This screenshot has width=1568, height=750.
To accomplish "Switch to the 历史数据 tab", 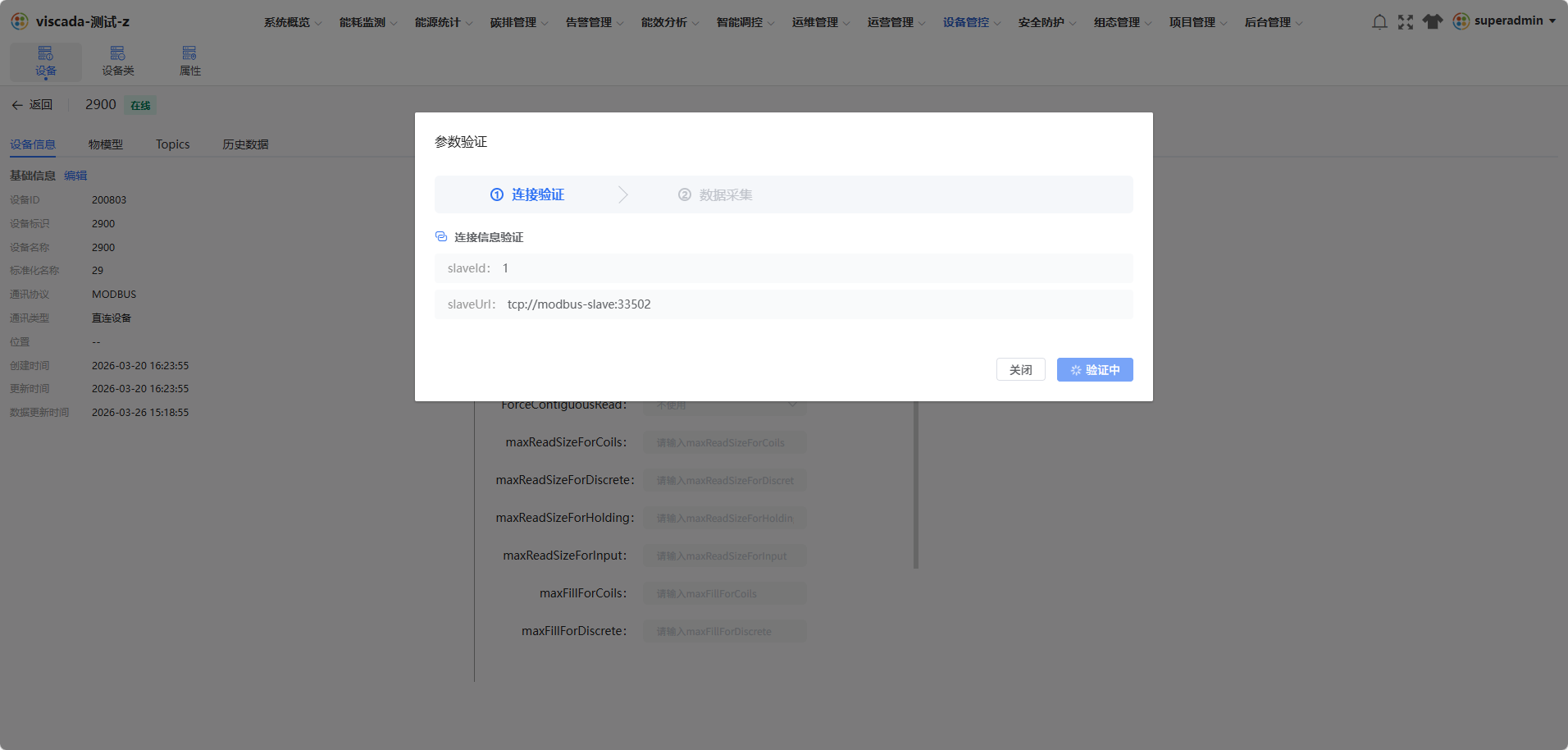I will tap(246, 144).
